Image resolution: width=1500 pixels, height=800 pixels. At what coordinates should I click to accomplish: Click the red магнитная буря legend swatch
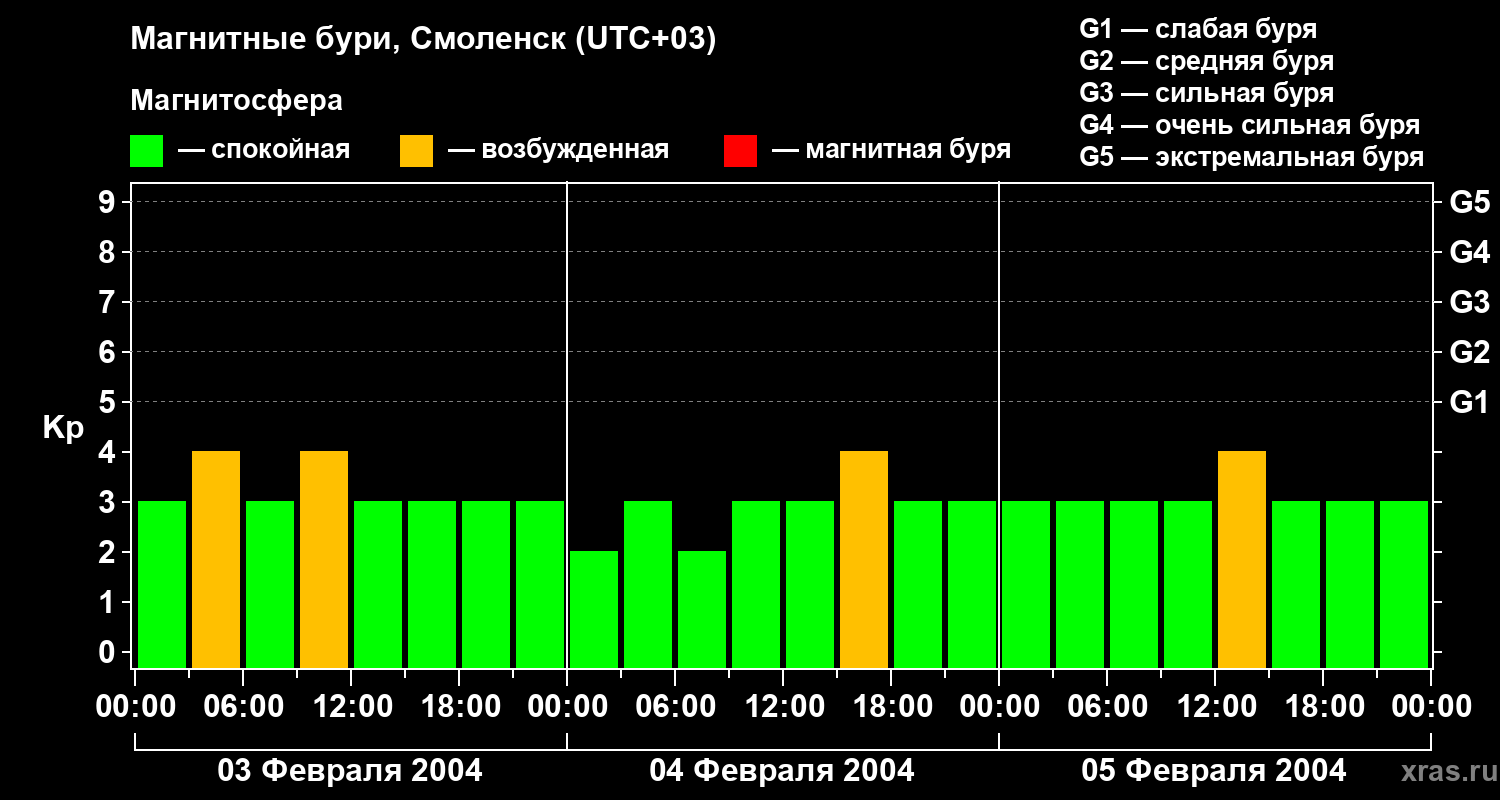(740, 151)
